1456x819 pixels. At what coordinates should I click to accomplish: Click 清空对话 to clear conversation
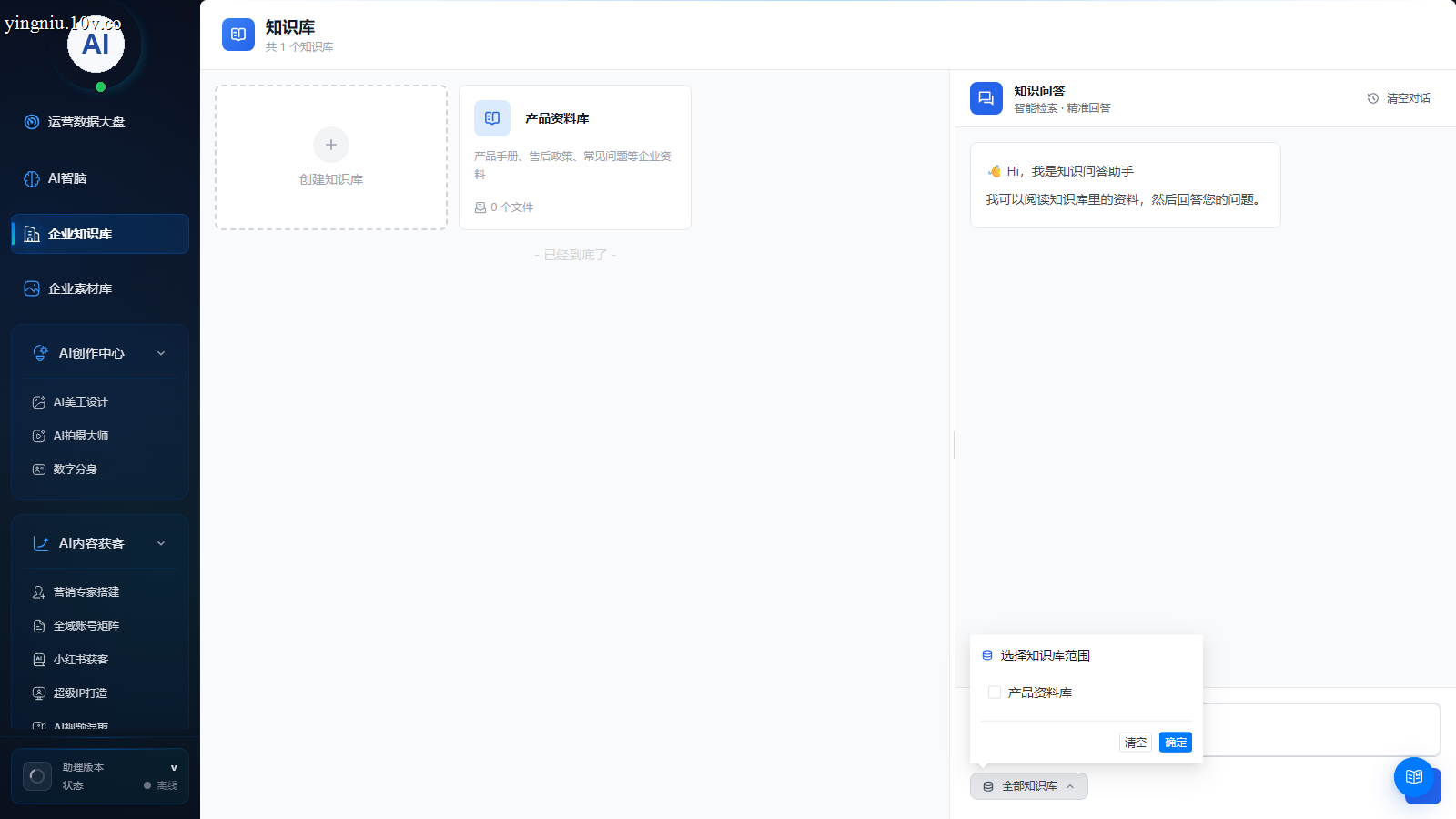[1399, 98]
